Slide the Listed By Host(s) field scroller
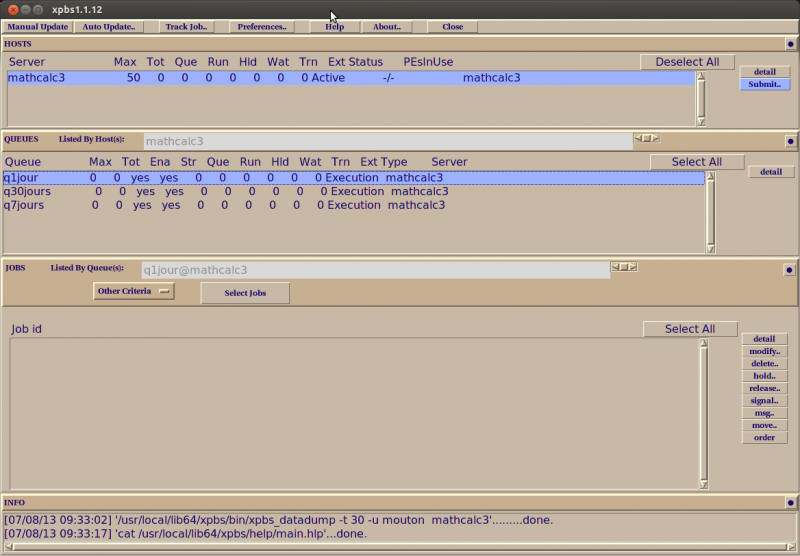800x556 pixels. point(646,139)
